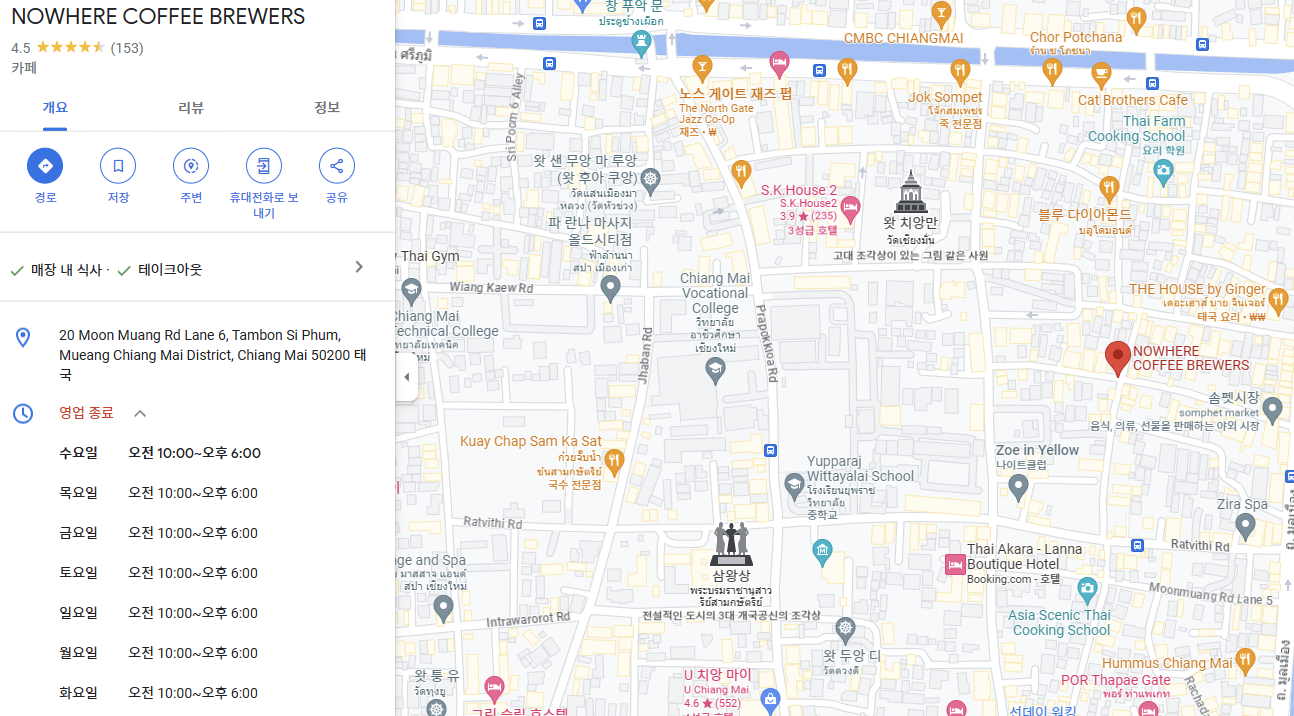Click the 수요일 hours row
Image resolution: width=1294 pixels, height=716 pixels.
click(x=160, y=453)
